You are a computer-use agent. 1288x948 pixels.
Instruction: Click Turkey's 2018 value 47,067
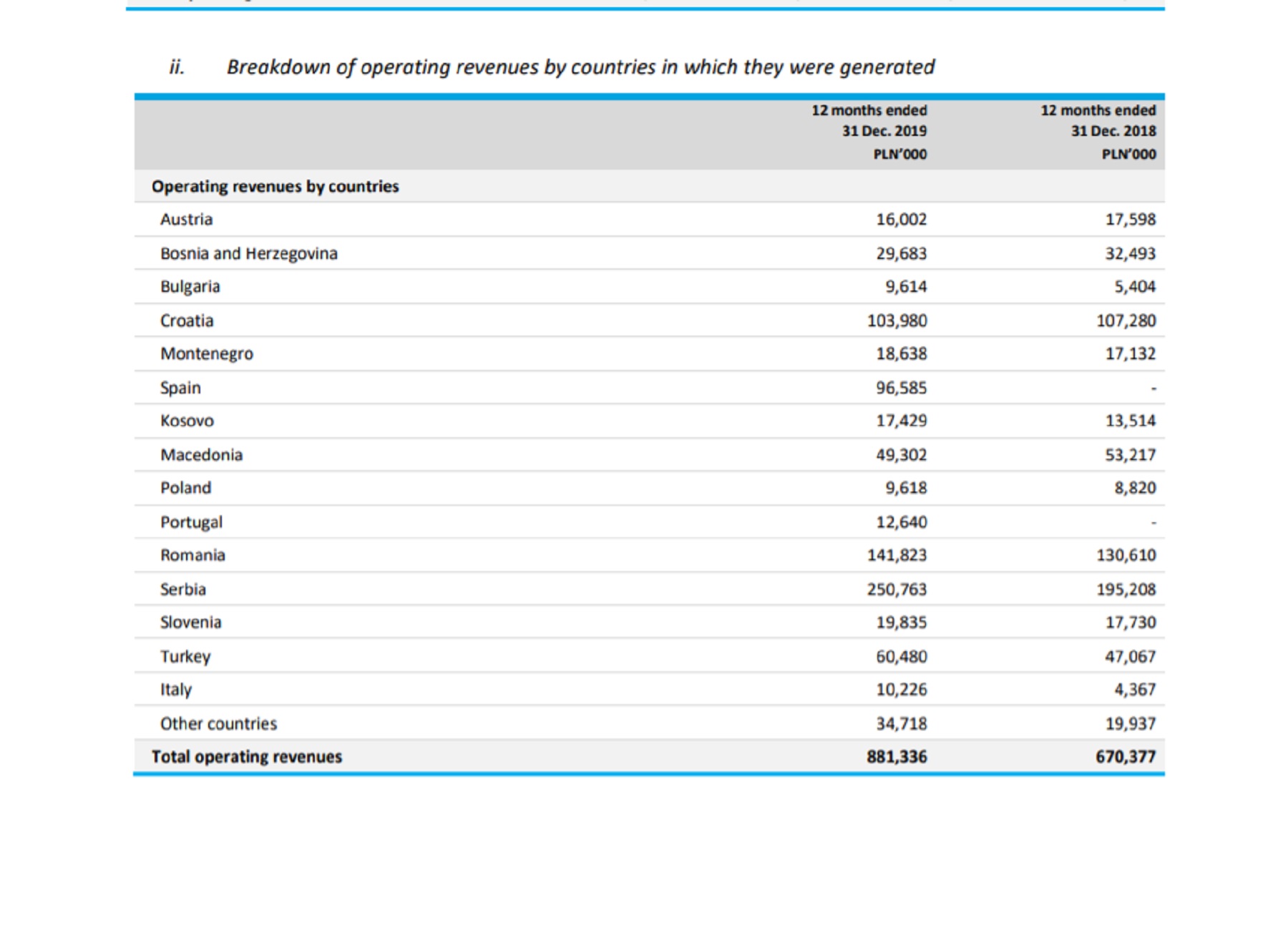(x=1130, y=657)
